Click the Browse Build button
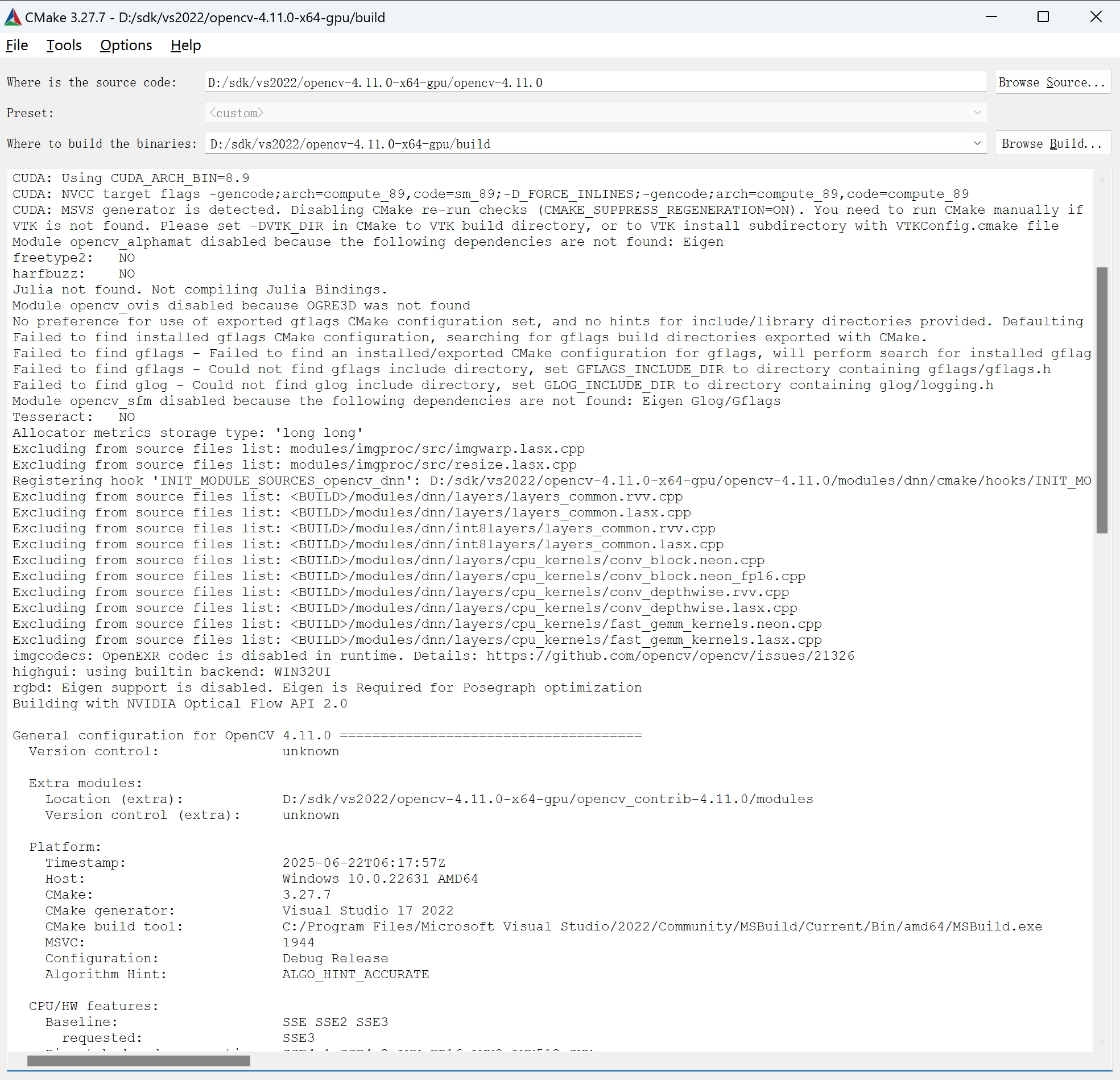This screenshot has height=1080, width=1120. (1052, 143)
